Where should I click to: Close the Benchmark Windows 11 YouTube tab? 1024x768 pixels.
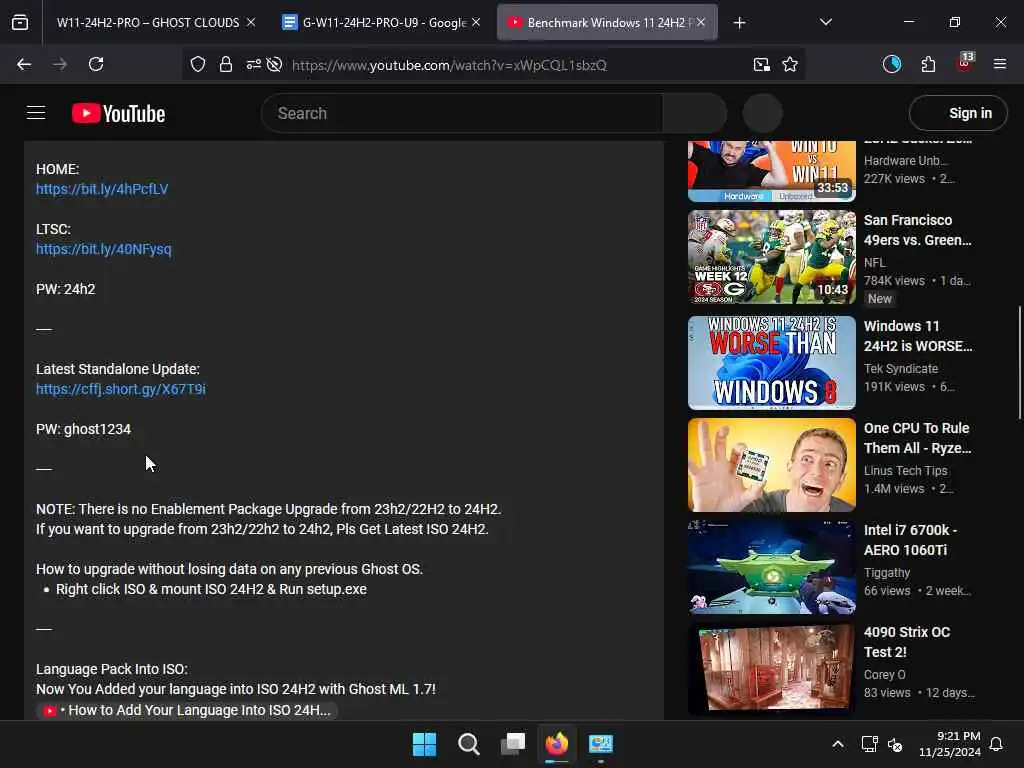701,22
